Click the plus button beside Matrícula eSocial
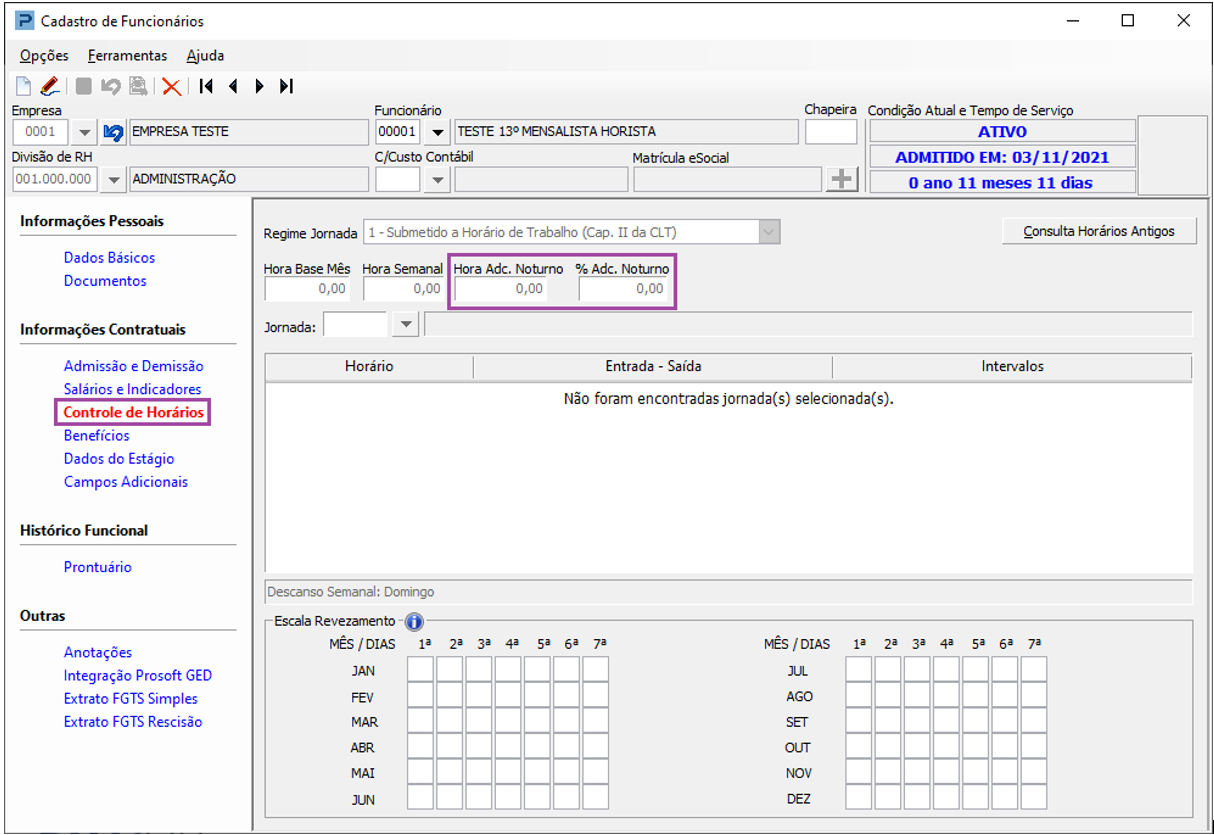 pos(843,180)
